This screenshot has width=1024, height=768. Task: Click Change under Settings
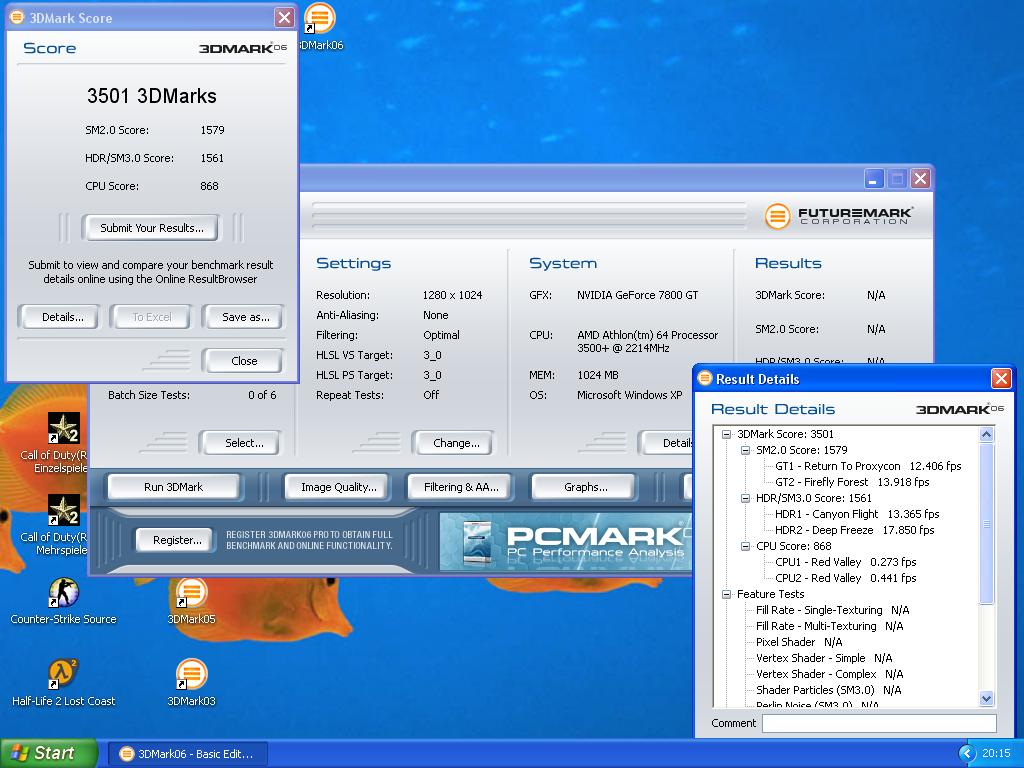(453, 443)
